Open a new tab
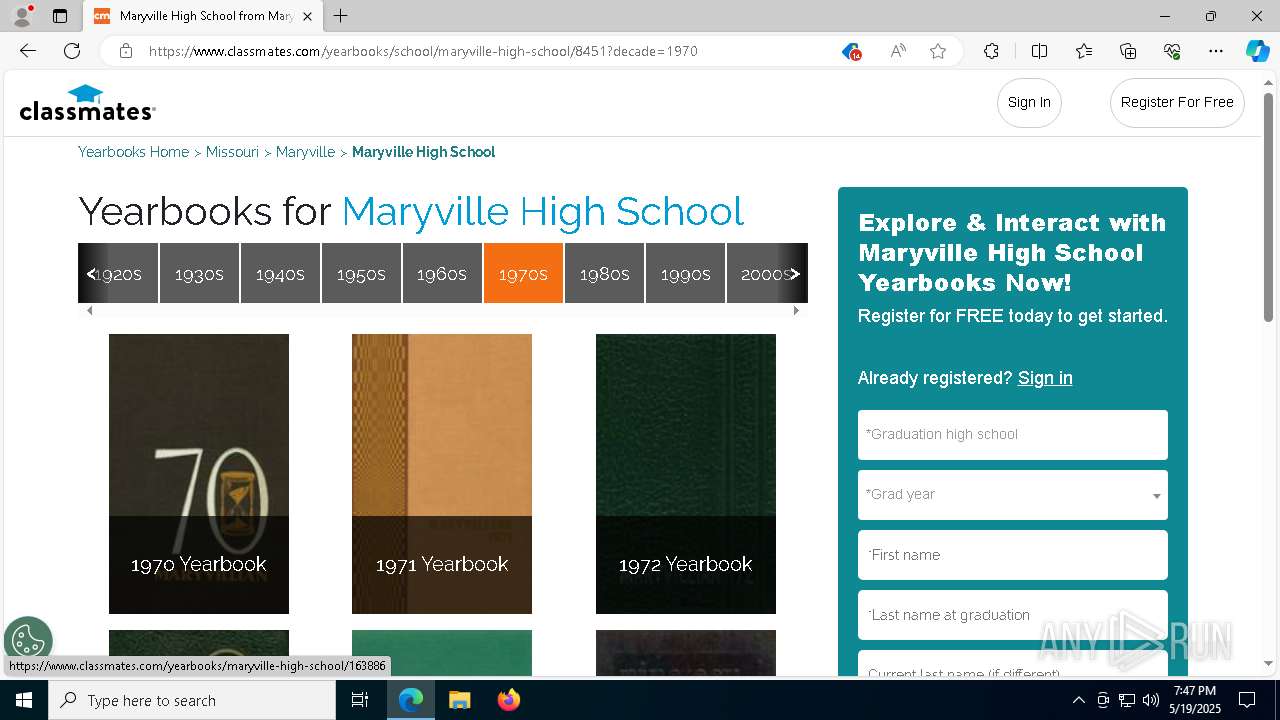 (341, 16)
